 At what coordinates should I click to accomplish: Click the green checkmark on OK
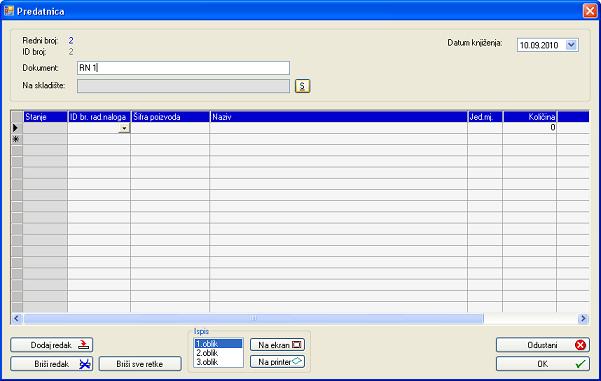pos(580,363)
